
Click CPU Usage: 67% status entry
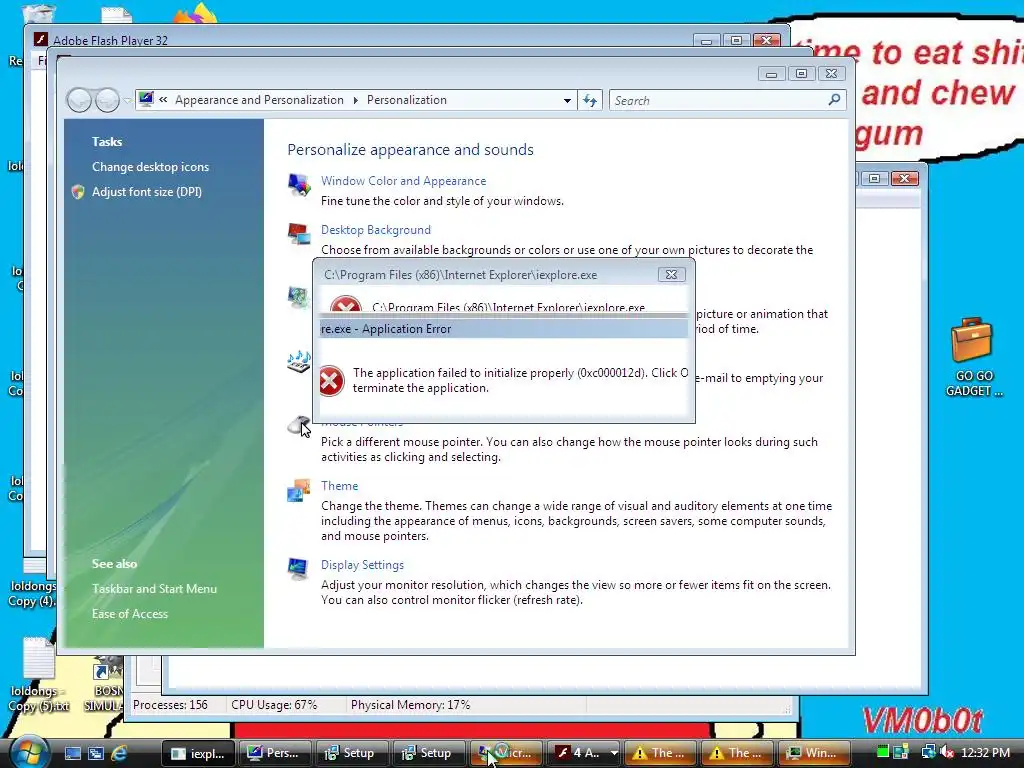[274, 705]
